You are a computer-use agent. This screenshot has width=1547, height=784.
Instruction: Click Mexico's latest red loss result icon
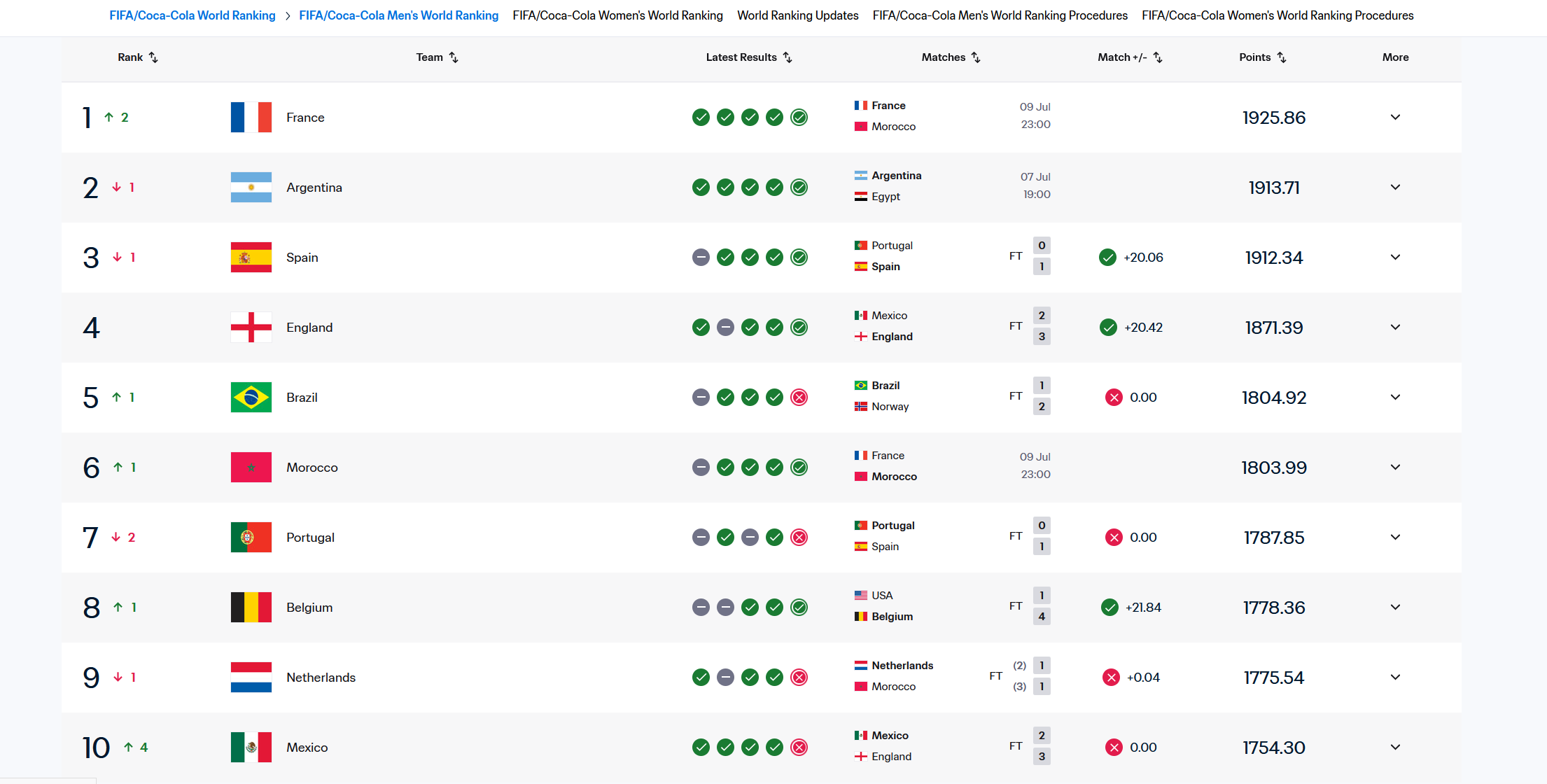799,748
